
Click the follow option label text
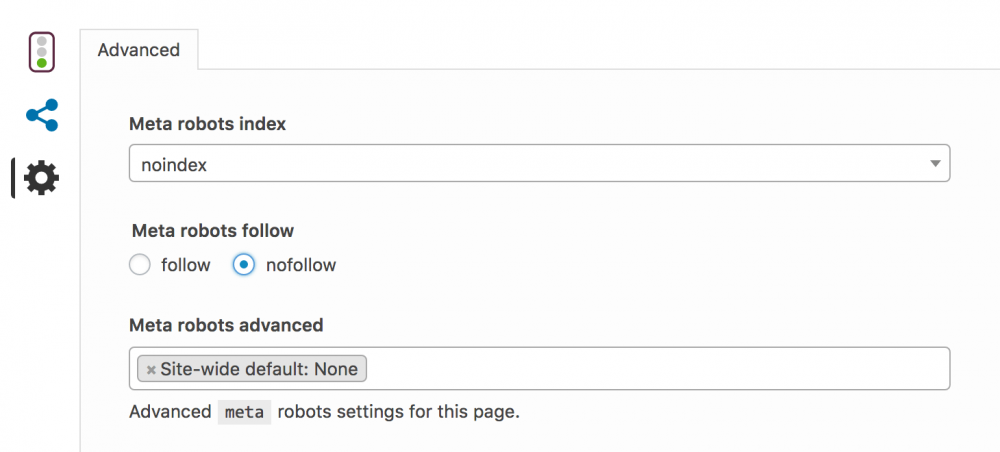pos(186,265)
